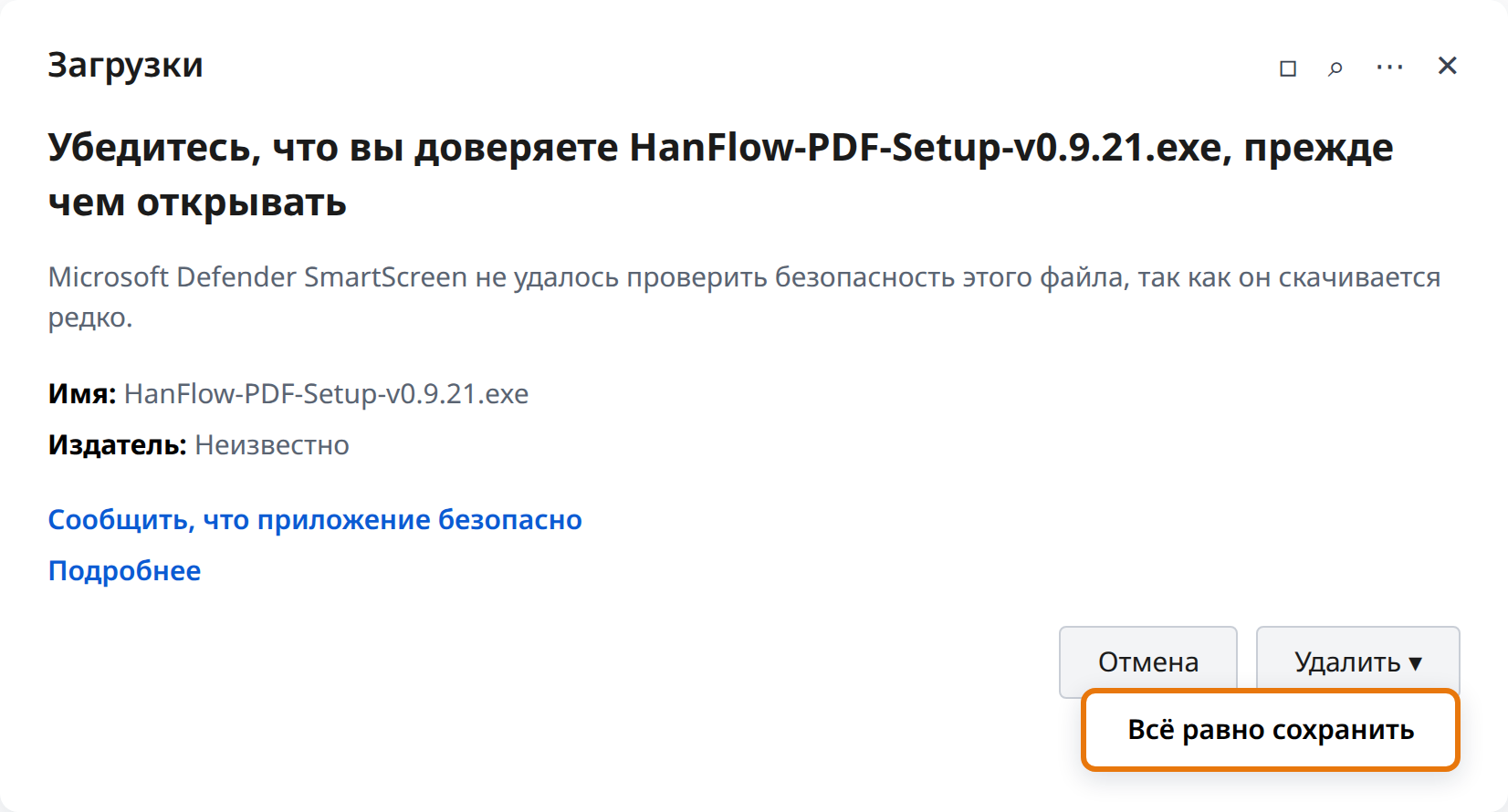Click the square icon in the Загрузки header
Viewport: 1508px width, 812px height.
pos(1288,68)
